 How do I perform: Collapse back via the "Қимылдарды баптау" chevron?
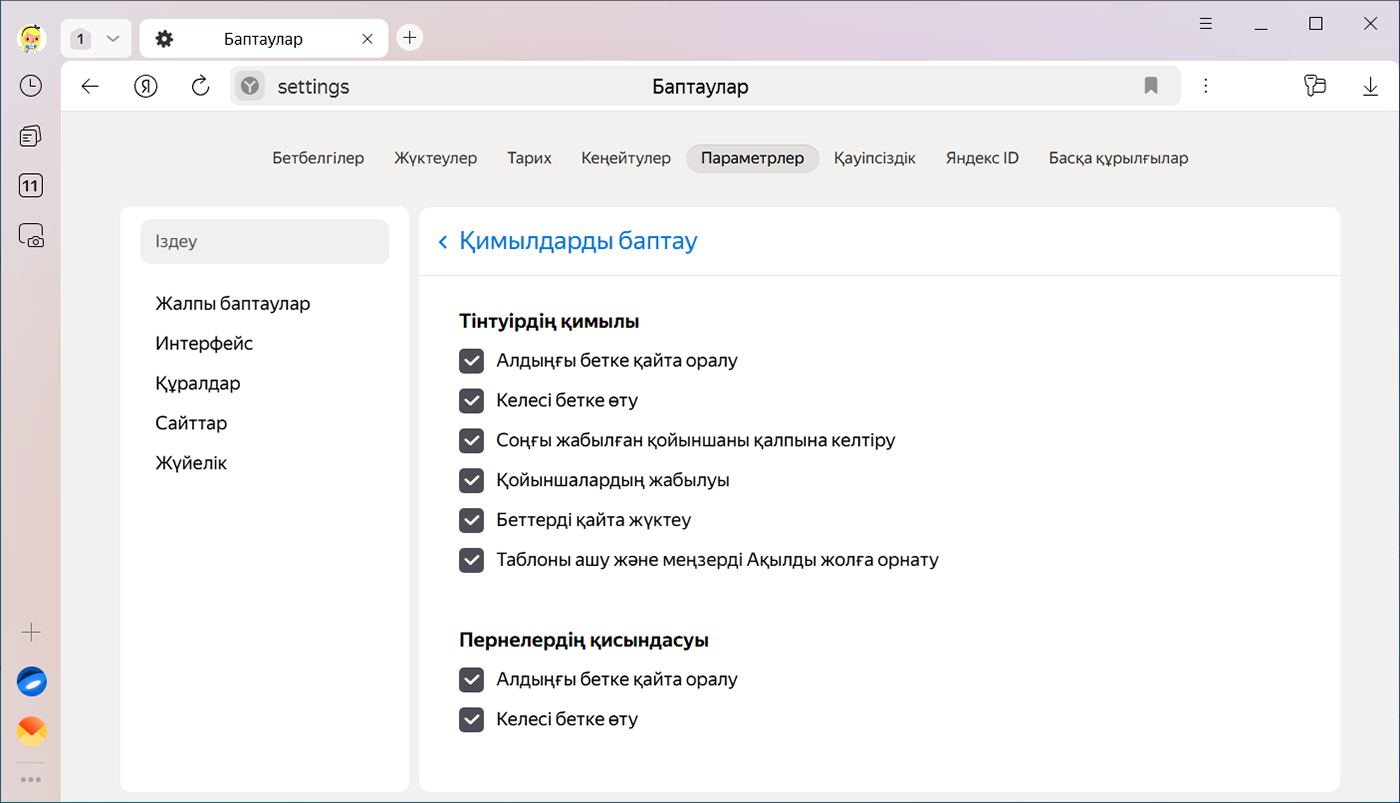click(x=443, y=242)
